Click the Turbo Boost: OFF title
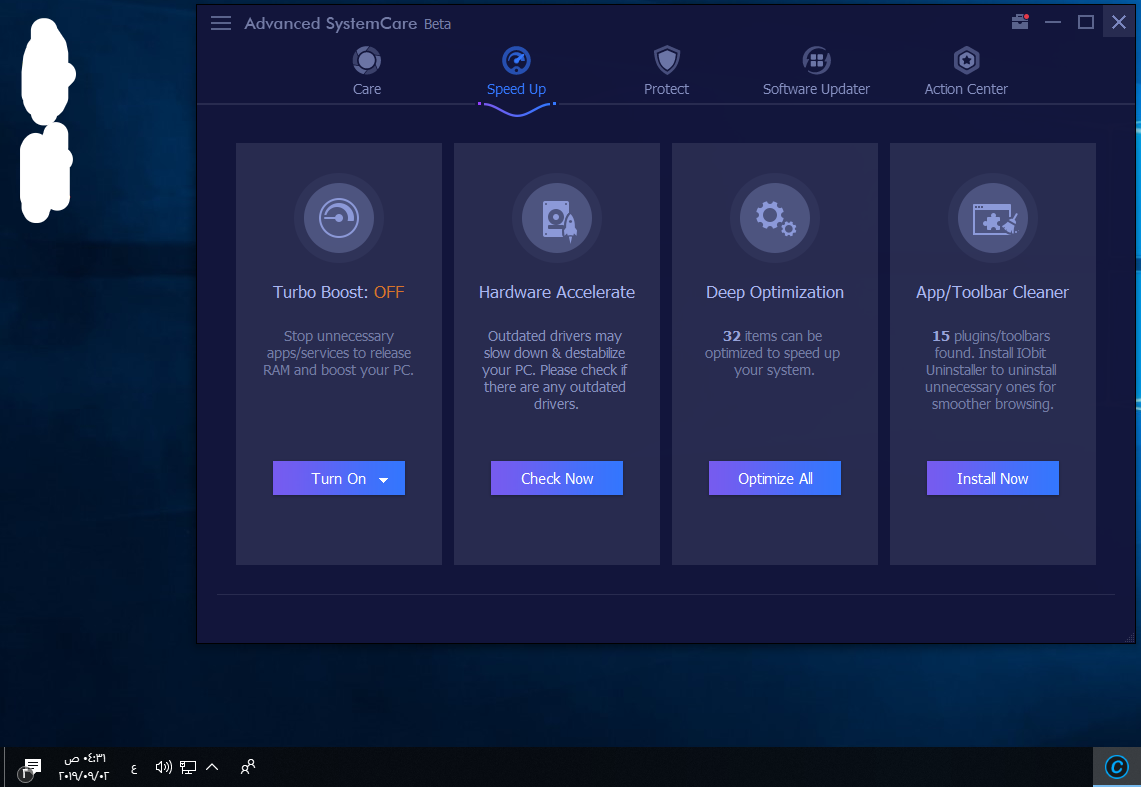 [338, 292]
